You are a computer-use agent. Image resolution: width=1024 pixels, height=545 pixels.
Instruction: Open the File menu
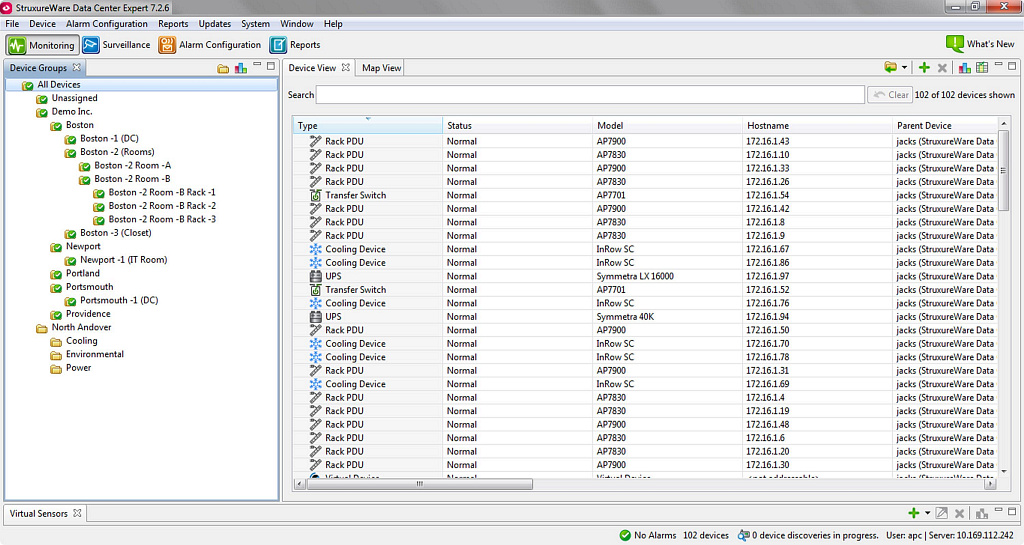coord(12,23)
